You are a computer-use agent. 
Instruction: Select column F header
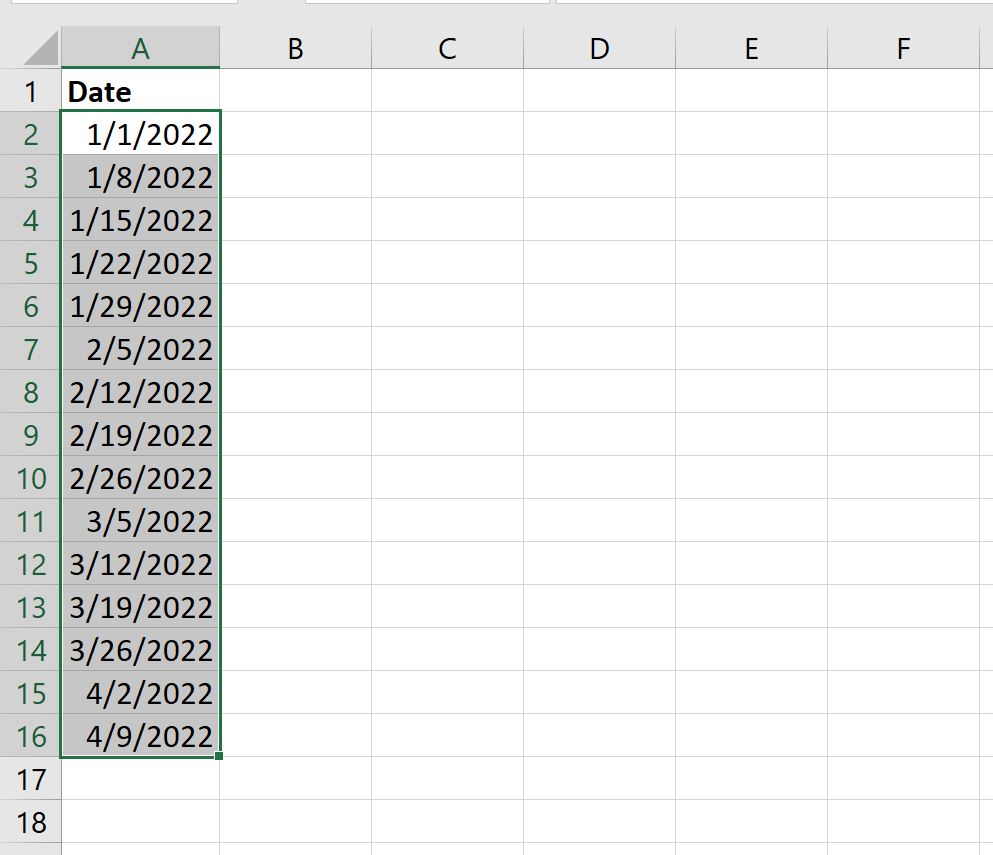pos(904,48)
